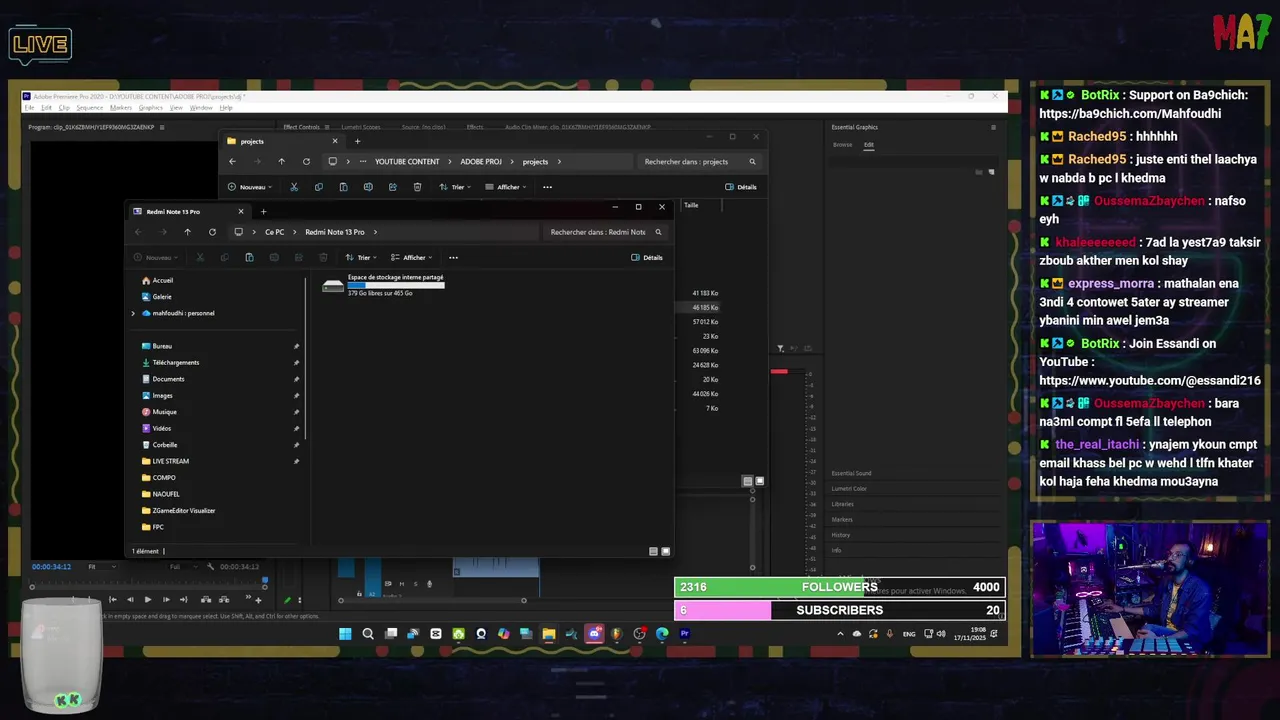Screen dimensions: 1280x720
Task: Open the Afficher dropdown in projects window
Action: [x=505, y=187]
